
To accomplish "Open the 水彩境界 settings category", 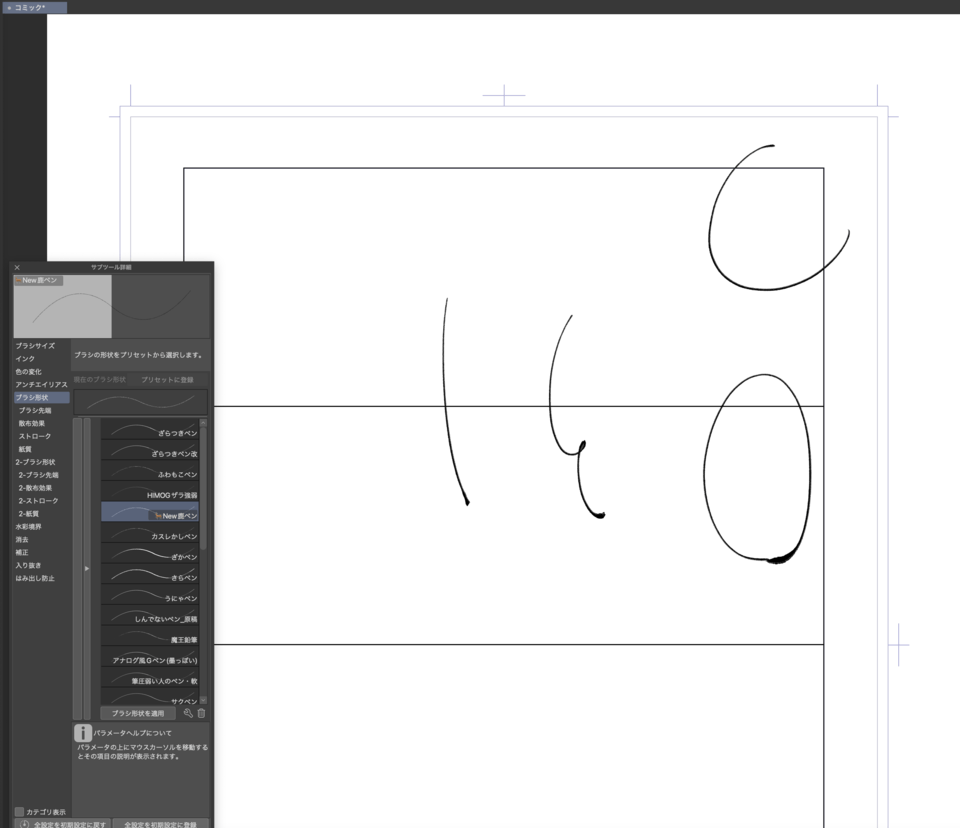I will [34, 526].
